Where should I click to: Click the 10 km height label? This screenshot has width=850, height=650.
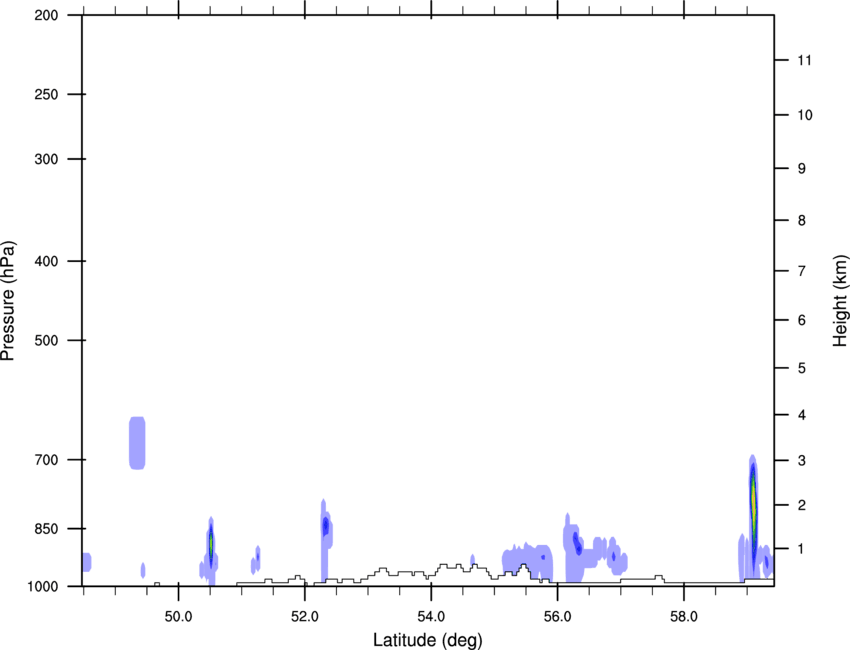pos(805,115)
